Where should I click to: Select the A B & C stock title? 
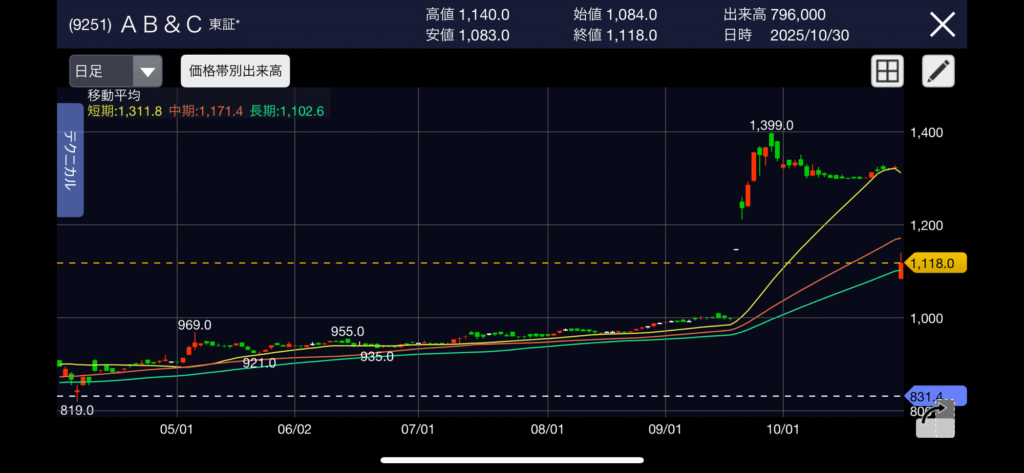pyautogui.click(x=161, y=25)
